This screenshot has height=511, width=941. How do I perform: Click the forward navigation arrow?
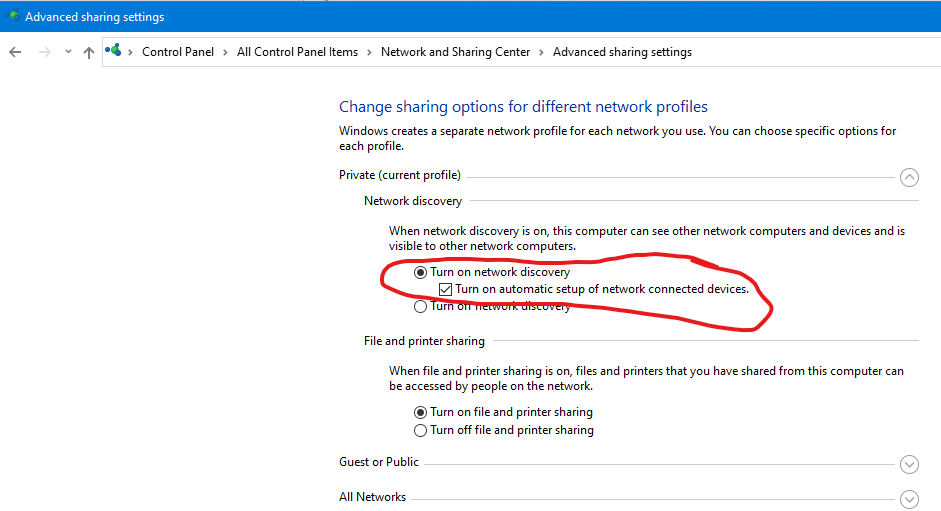(44, 52)
